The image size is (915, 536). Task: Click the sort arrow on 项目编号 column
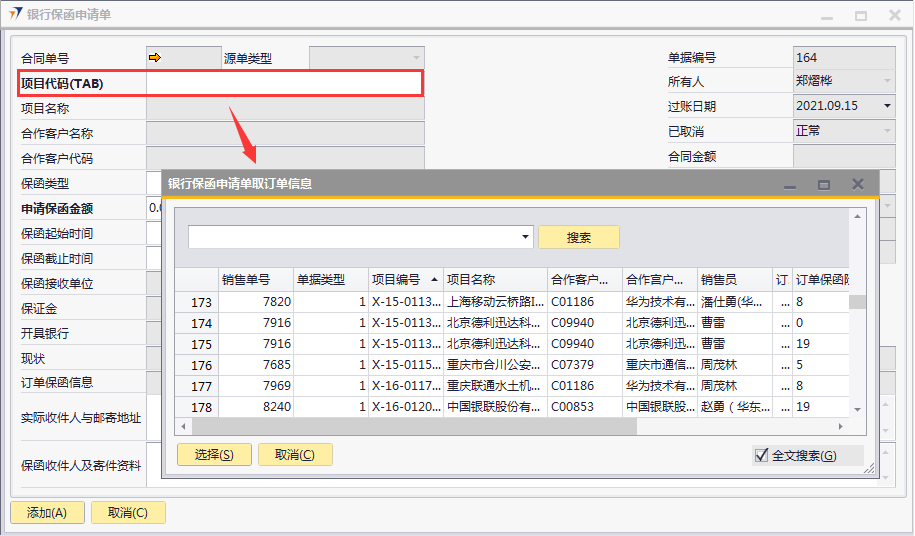(x=433, y=280)
